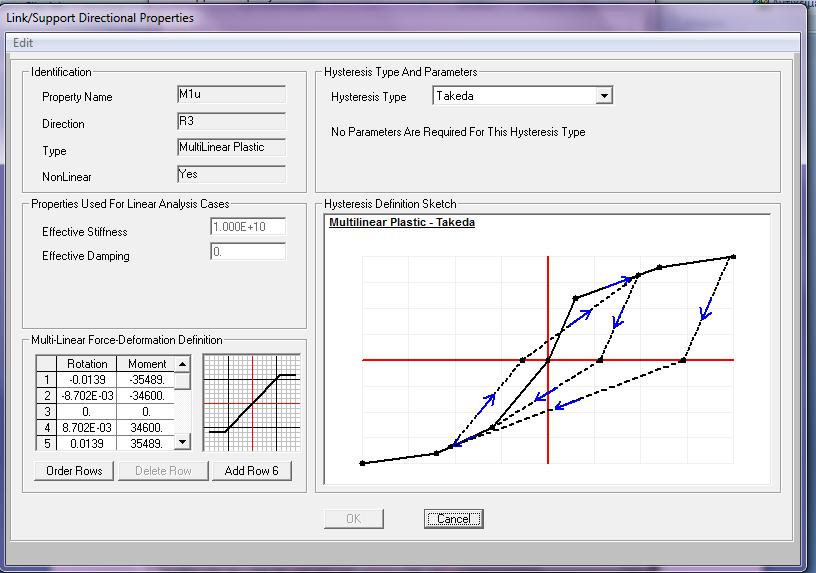Select row header 3 in table

[x=46, y=412]
